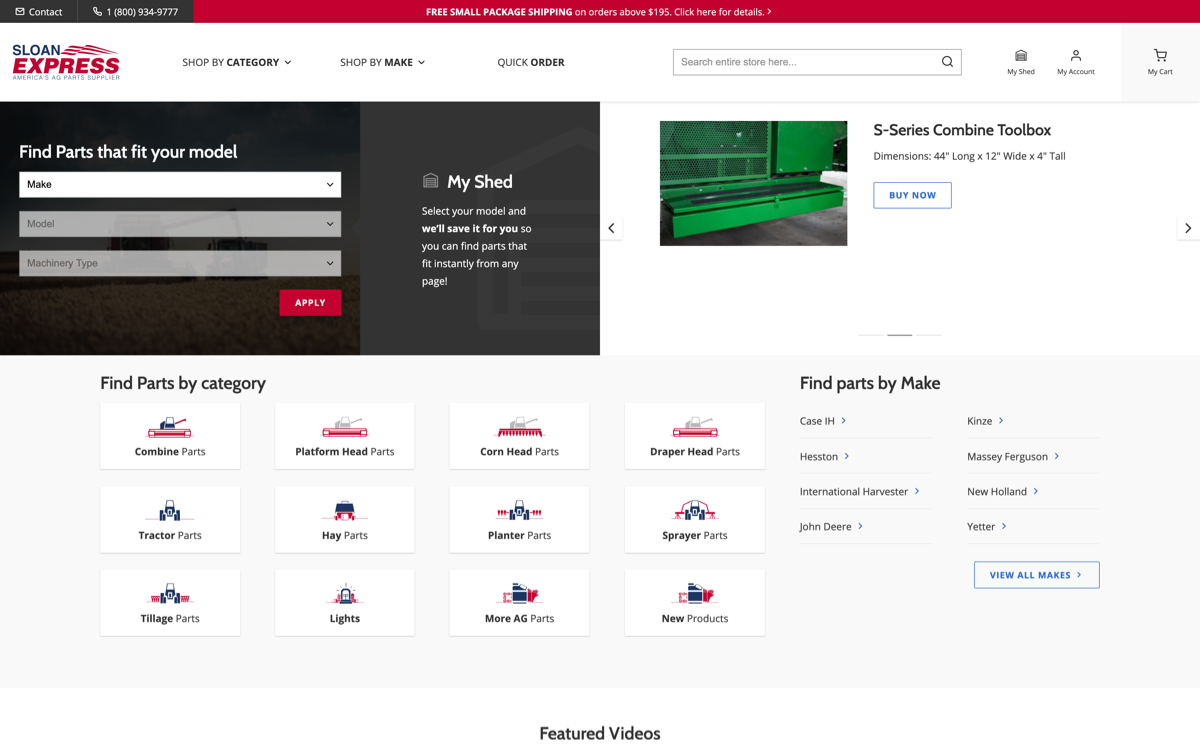1200x748 pixels.
Task: Click the Contact envelope link
Action: (x=38, y=12)
